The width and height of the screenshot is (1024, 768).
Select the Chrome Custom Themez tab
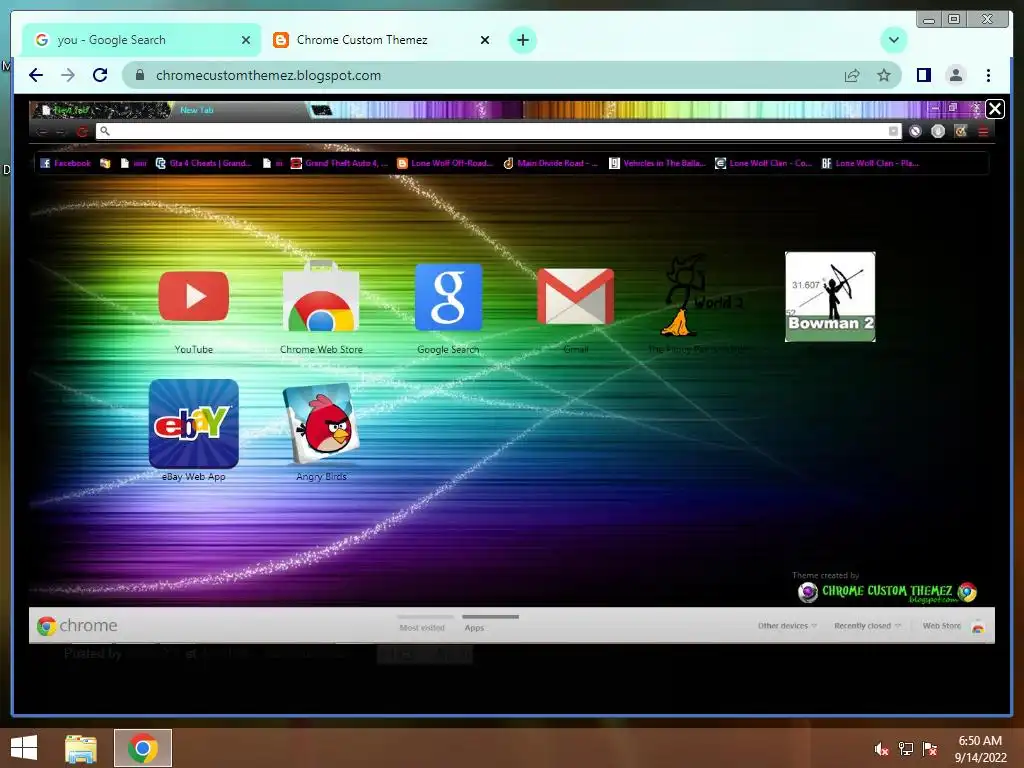coord(381,40)
